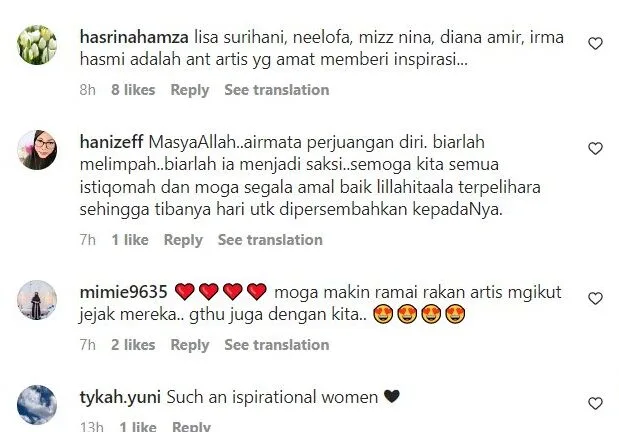Open tykah.yuni username link
The width and height of the screenshot is (619, 432).
coord(120,397)
